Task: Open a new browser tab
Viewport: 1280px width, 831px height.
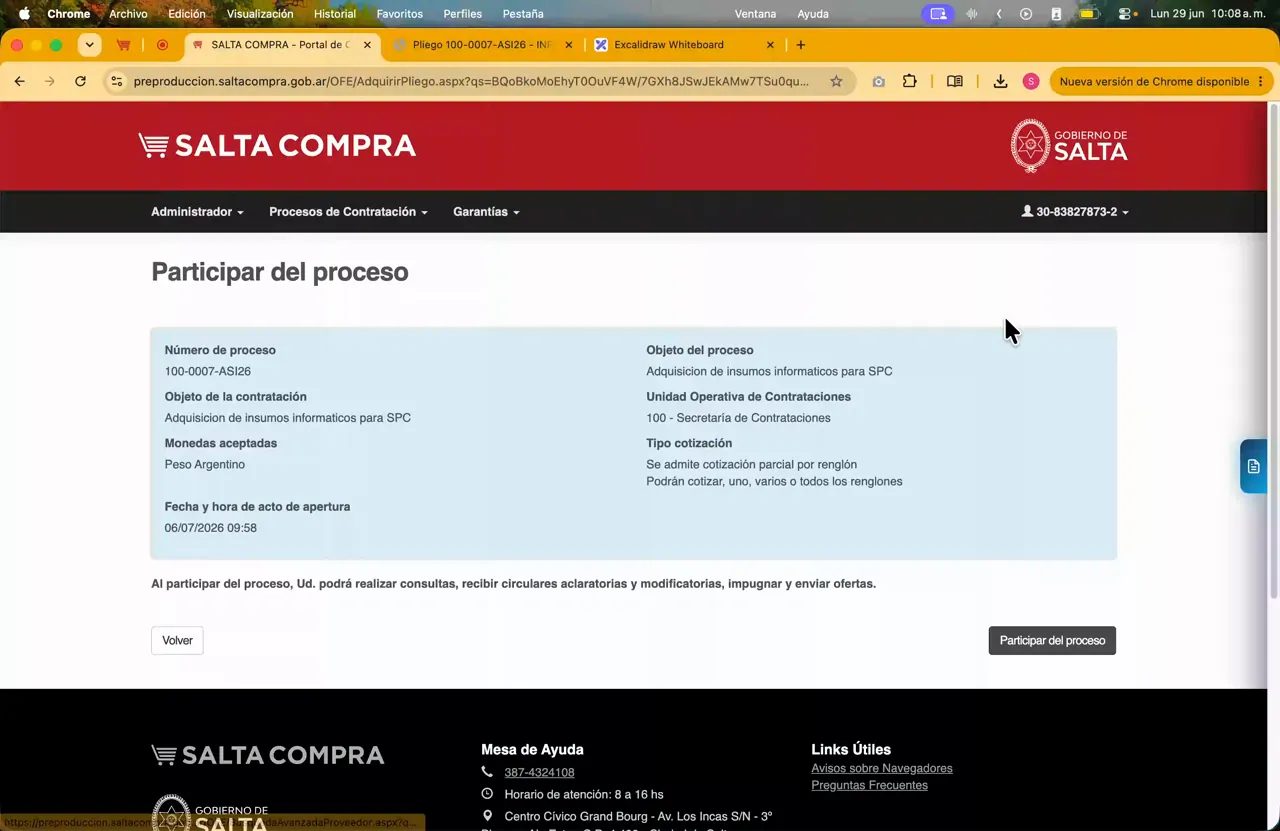Action: point(800,45)
